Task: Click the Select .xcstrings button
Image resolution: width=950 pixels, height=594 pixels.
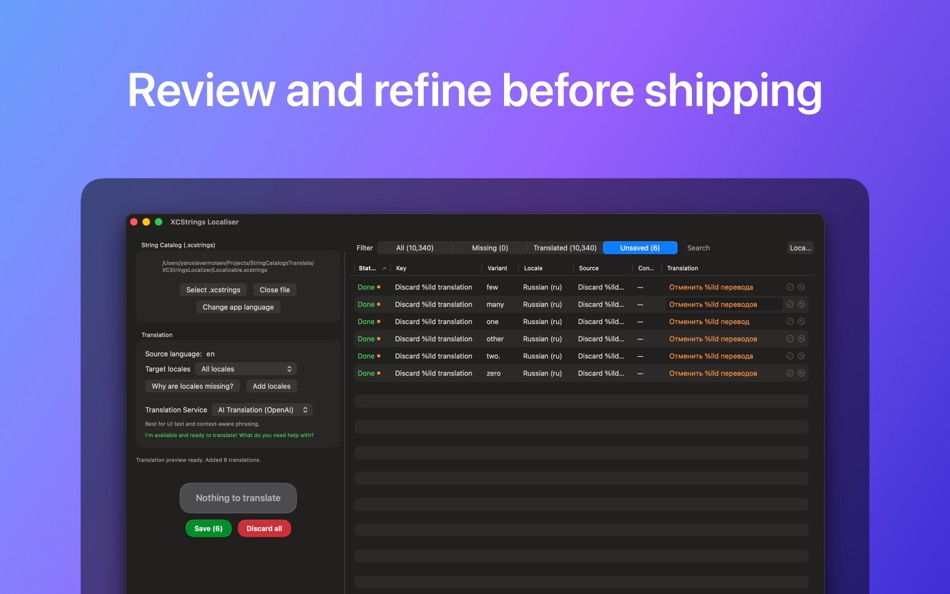Action: (213, 290)
